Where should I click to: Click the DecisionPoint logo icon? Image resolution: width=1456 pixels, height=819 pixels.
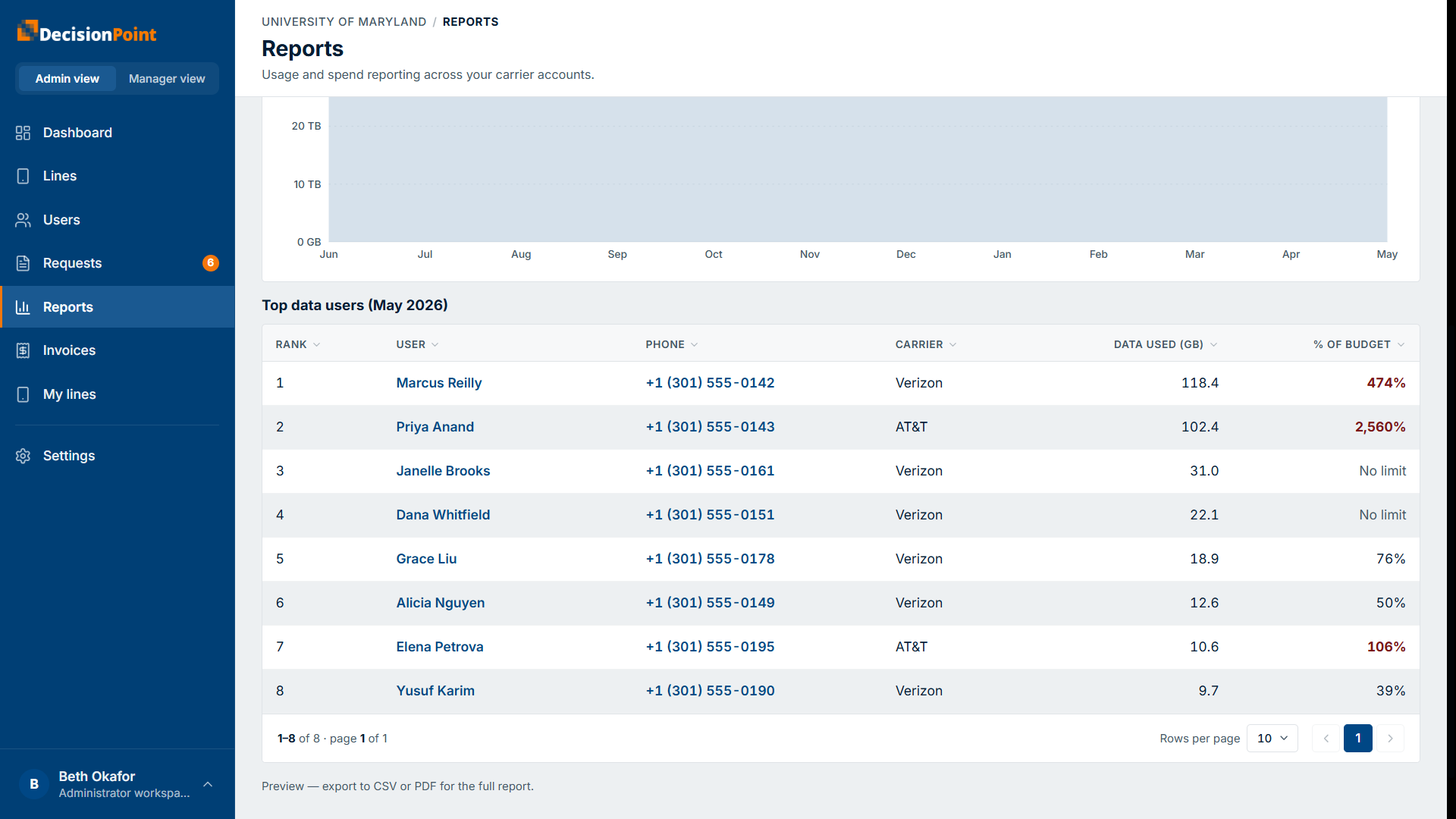[x=27, y=30]
